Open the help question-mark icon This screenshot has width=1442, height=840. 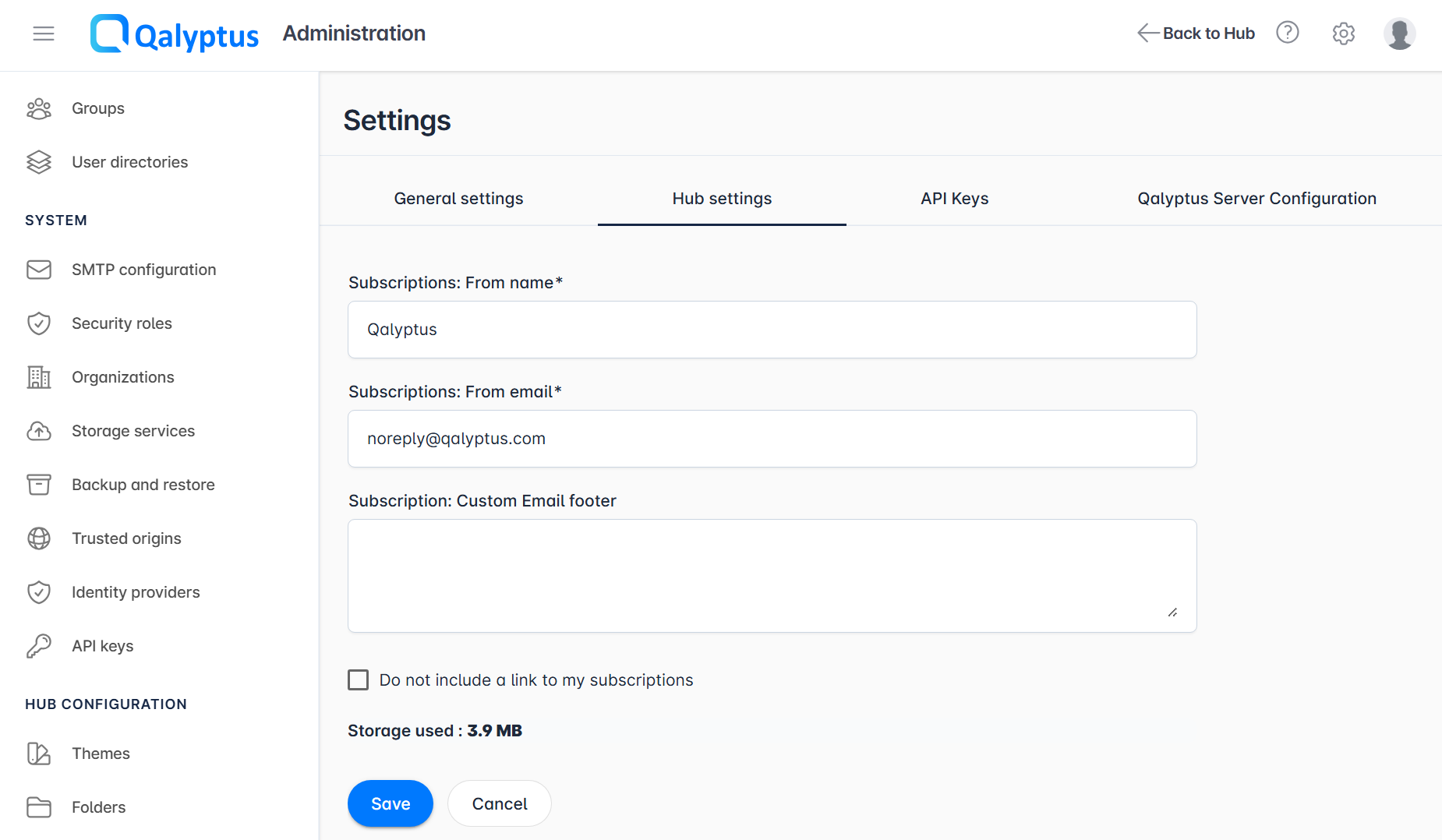1287,33
